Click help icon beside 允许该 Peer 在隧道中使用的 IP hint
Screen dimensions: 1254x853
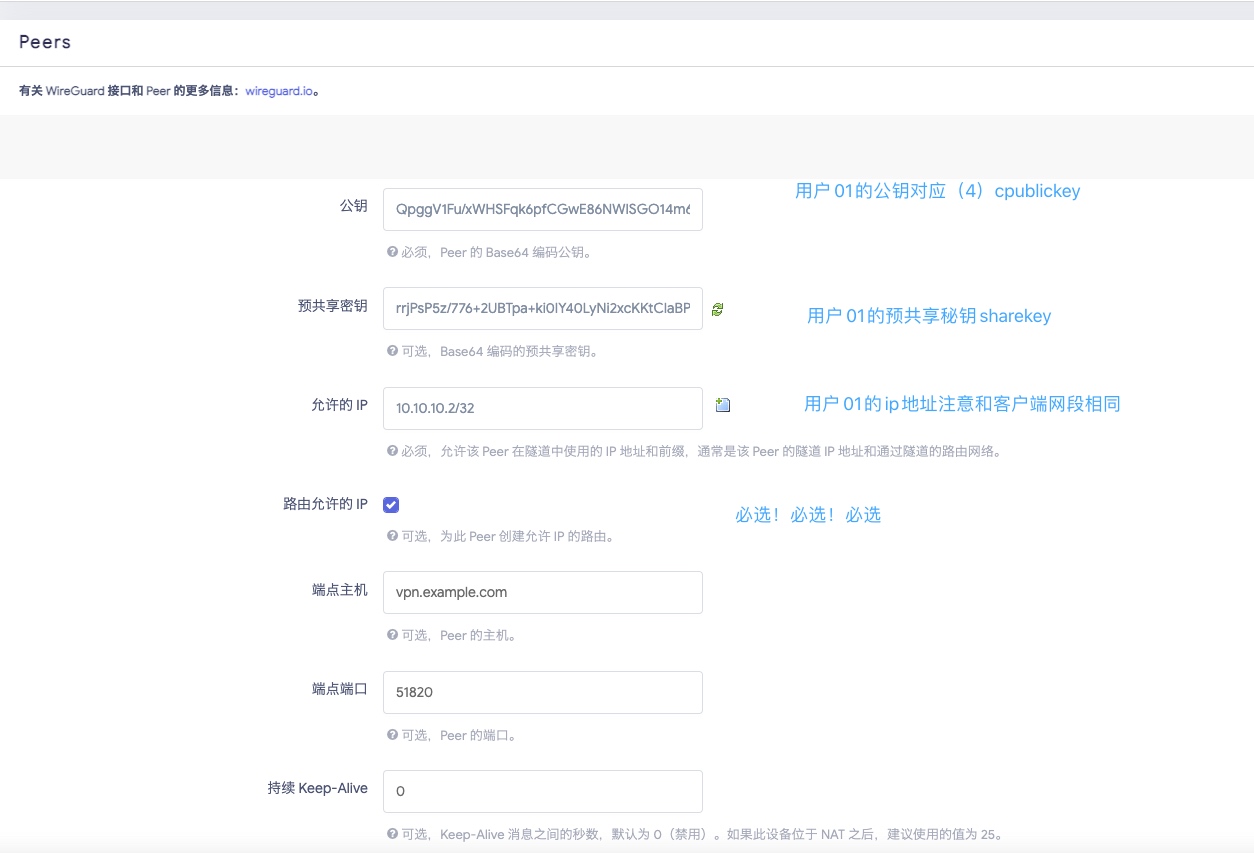pos(392,451)
